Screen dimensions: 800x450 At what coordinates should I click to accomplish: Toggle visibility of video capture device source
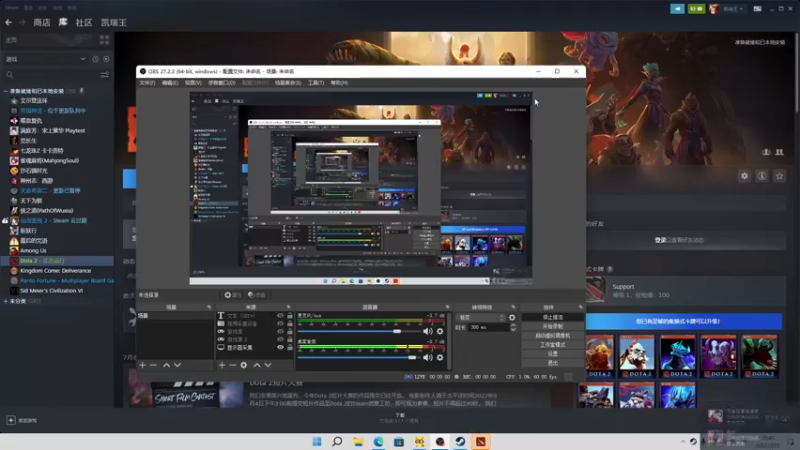tap(280, 323)
